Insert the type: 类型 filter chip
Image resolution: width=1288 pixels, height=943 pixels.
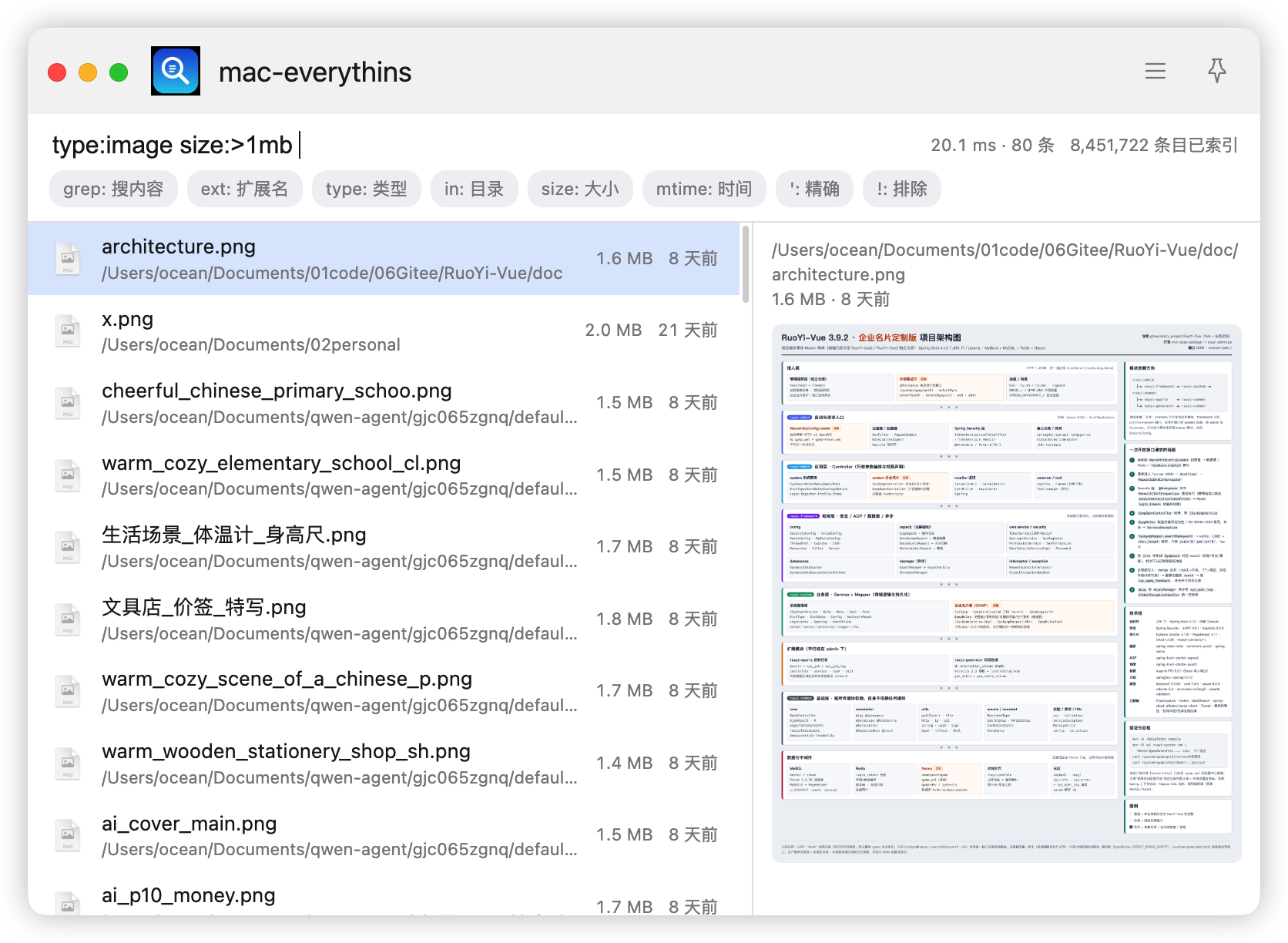(366, 189)
